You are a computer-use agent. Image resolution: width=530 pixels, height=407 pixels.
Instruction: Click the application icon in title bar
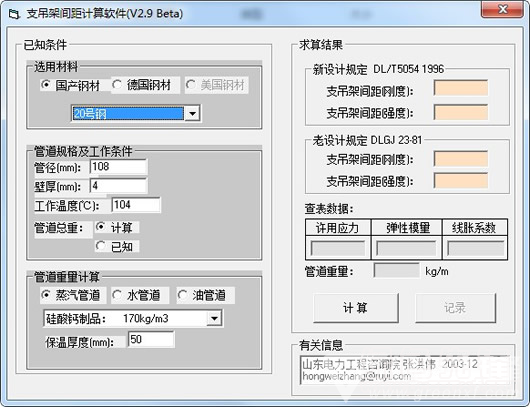14,14
